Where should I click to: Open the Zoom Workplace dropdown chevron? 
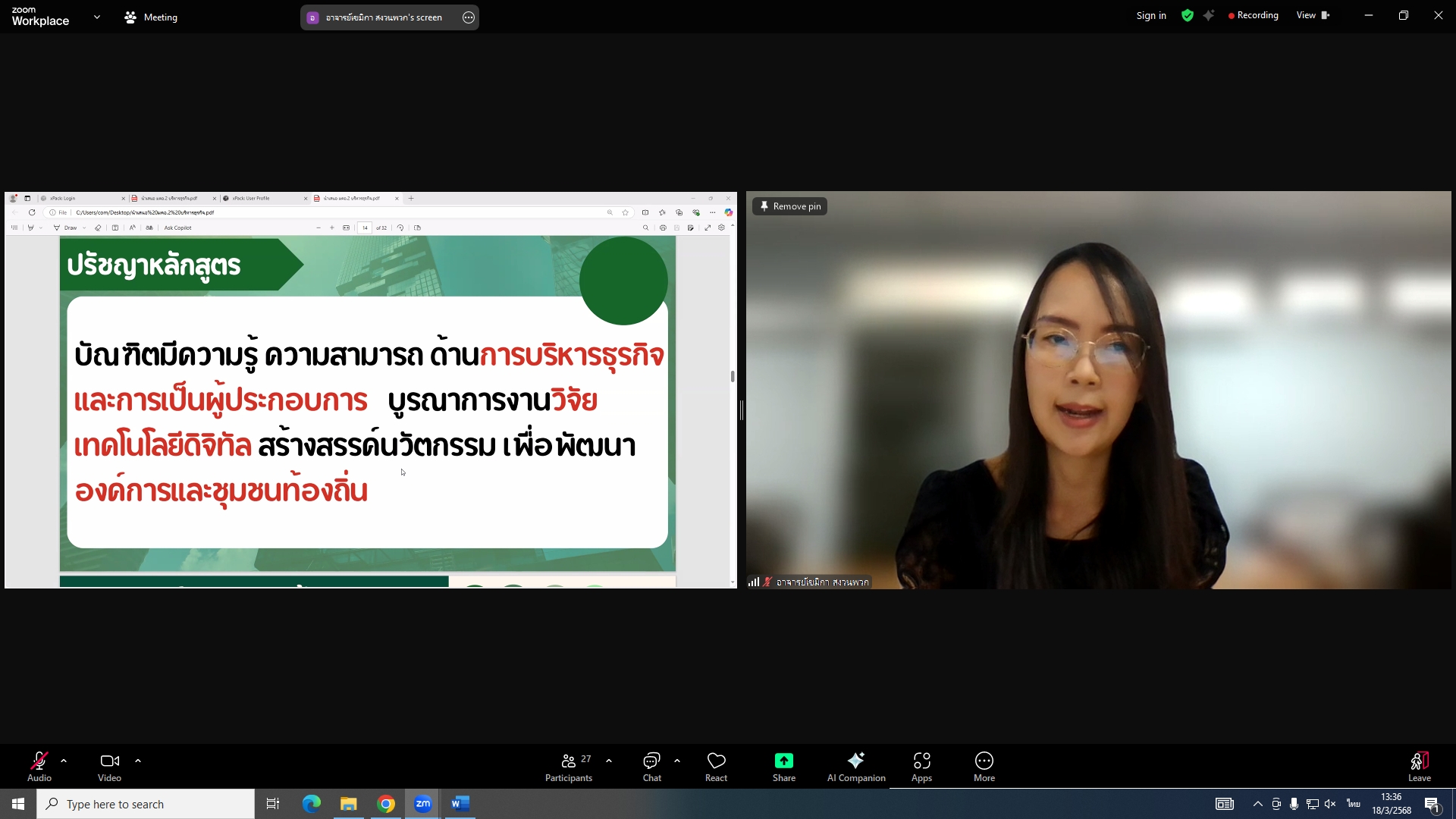[97, 17]
